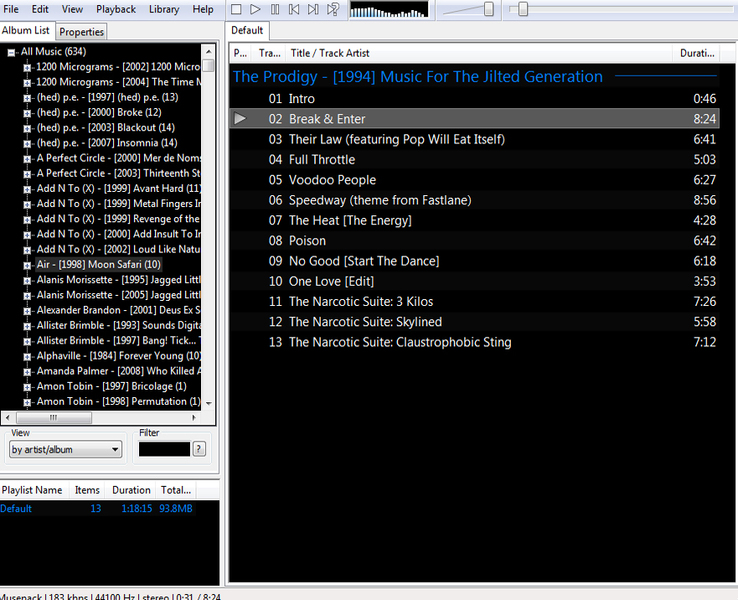Expand Alphaville Forever Young node

point(27,357)
